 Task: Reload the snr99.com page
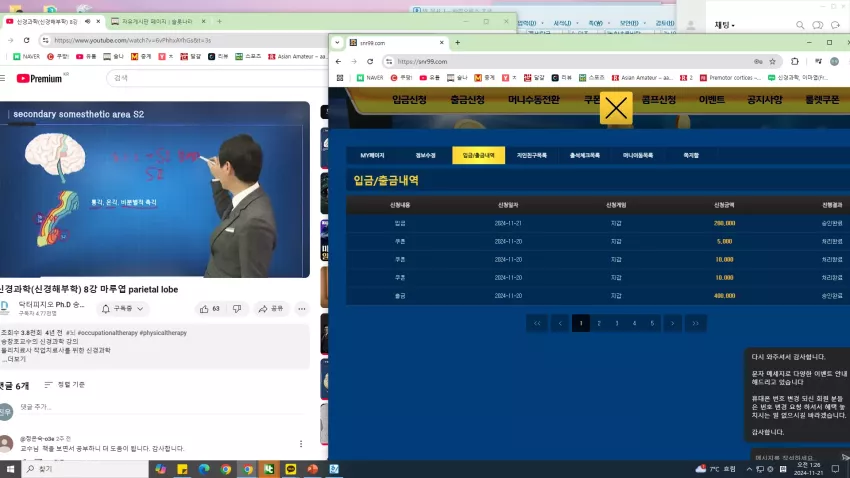coord(370,62)
